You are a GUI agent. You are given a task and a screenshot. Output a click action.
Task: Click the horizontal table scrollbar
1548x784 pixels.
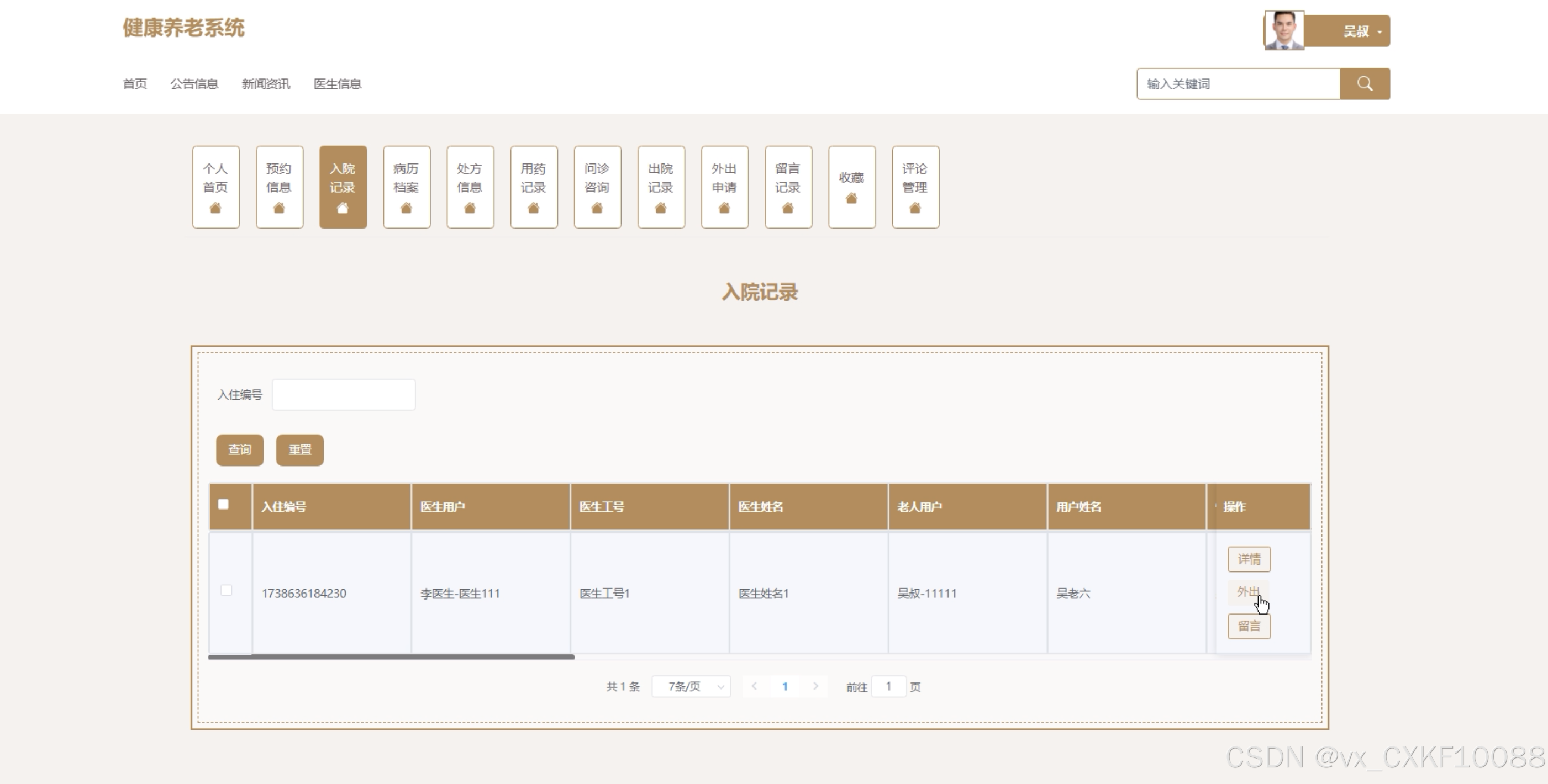pos(391,657)
